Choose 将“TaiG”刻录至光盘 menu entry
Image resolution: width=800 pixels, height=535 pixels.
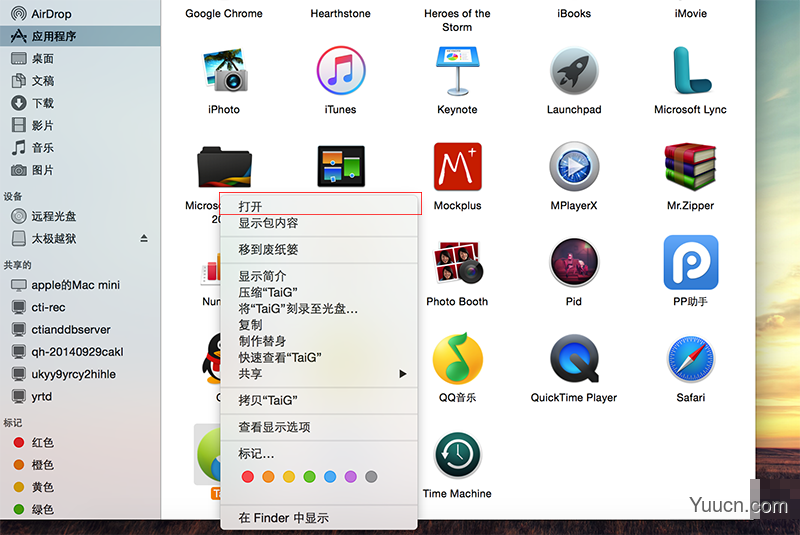coord(319,309)
